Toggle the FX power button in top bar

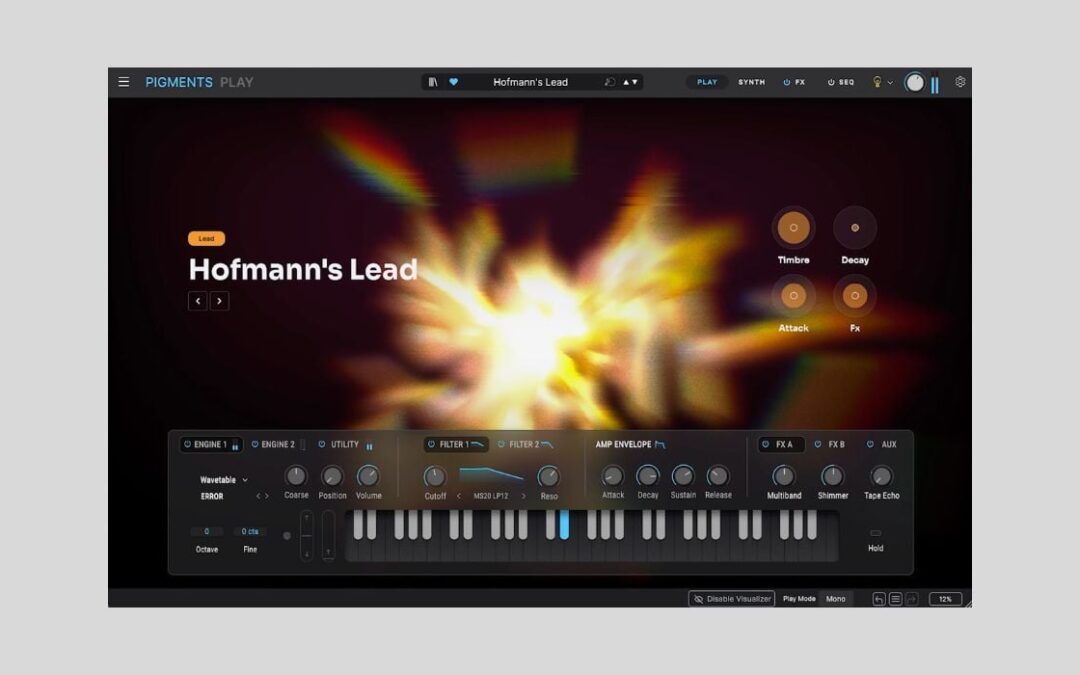coord(787,82)
